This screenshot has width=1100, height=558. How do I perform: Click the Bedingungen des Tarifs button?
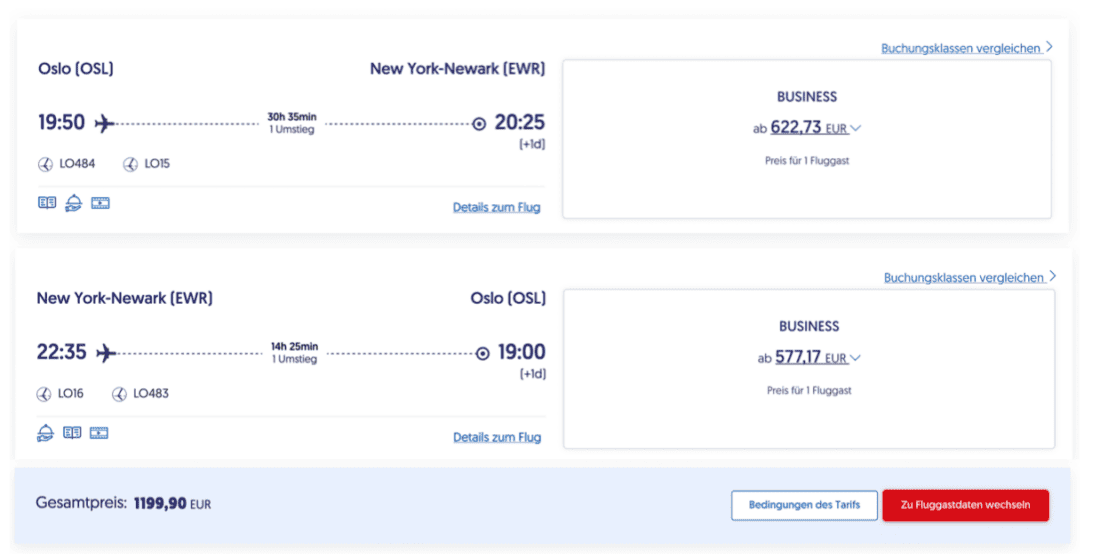pos(804,505)
